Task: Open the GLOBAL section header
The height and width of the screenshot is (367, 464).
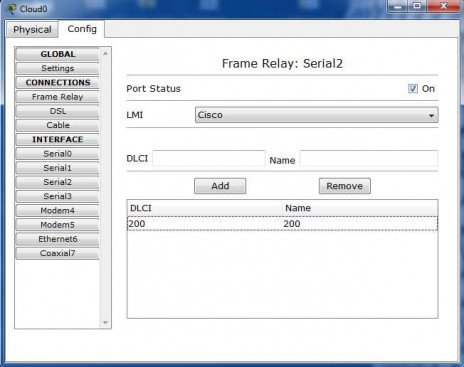Action: (57, 54)
